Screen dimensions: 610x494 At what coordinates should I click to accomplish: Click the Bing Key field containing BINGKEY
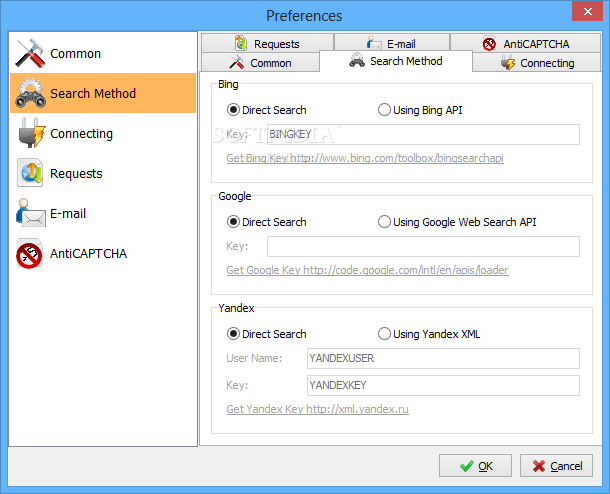point(423,135)
